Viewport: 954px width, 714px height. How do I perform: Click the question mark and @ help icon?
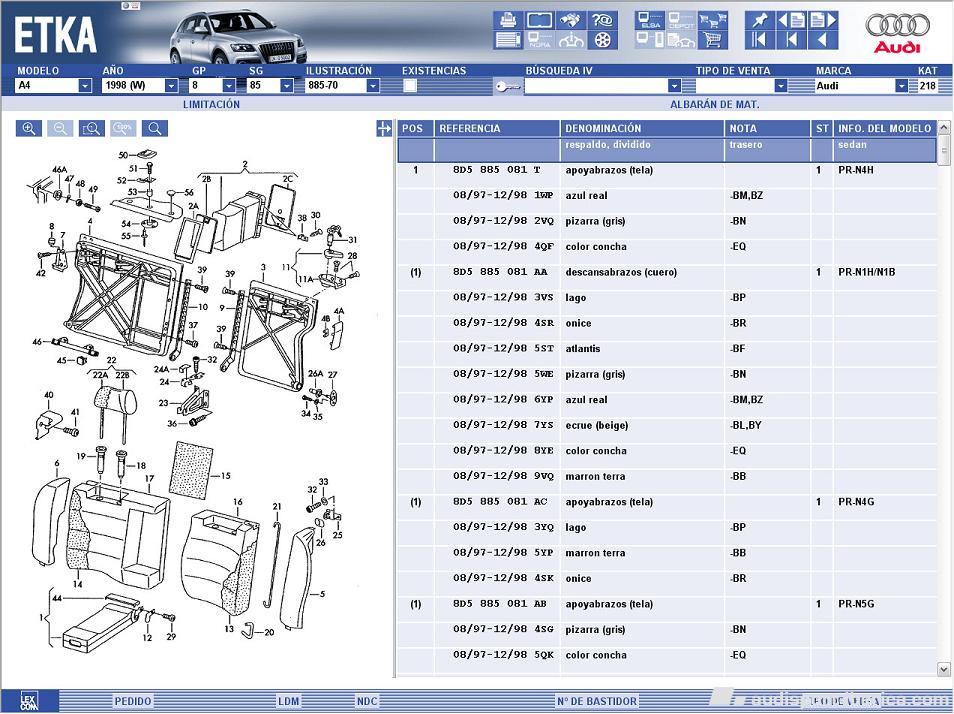pyautogui.click(x=602, y=20)
